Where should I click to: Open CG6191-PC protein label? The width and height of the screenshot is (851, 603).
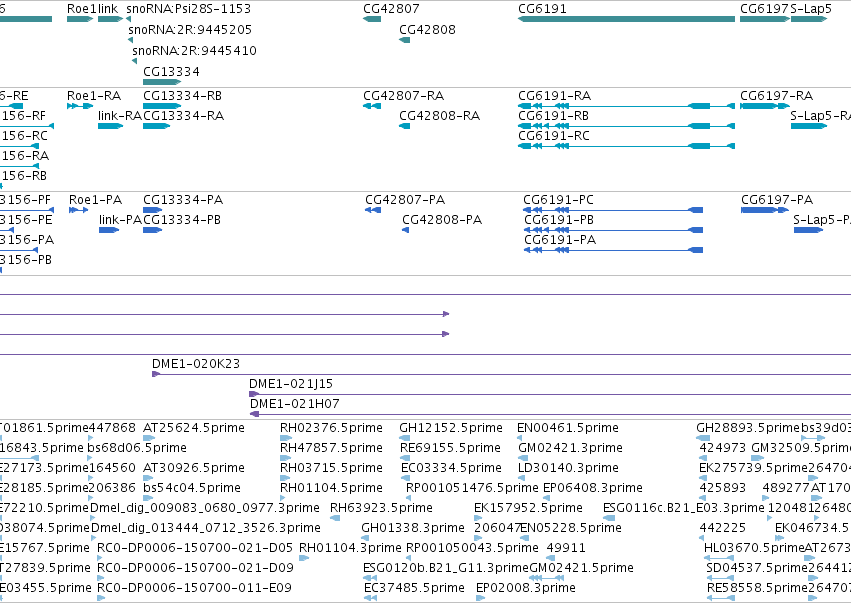pos(558,200)
